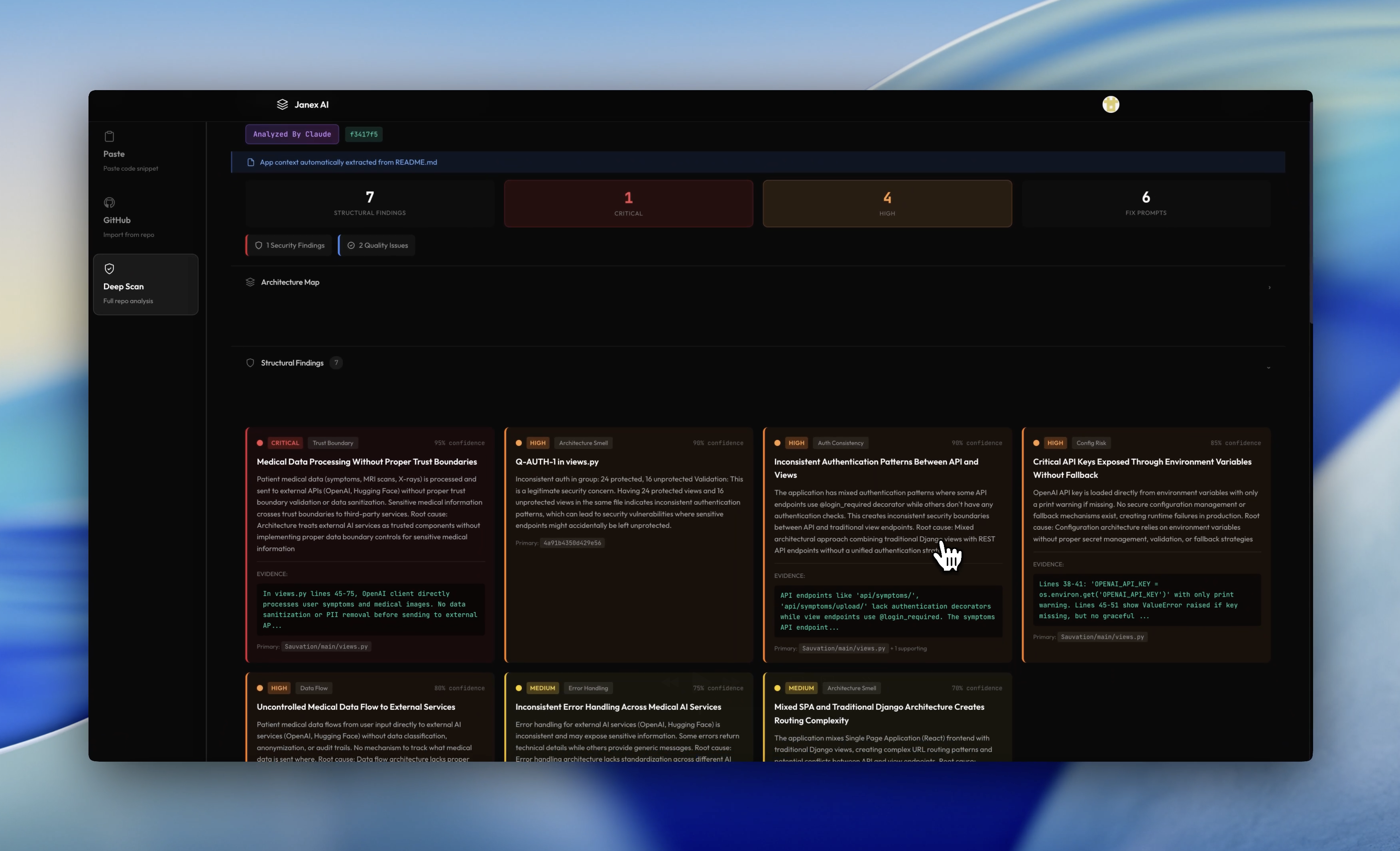Toggle the 1 Security Findings filter

[x=289, y=246]
